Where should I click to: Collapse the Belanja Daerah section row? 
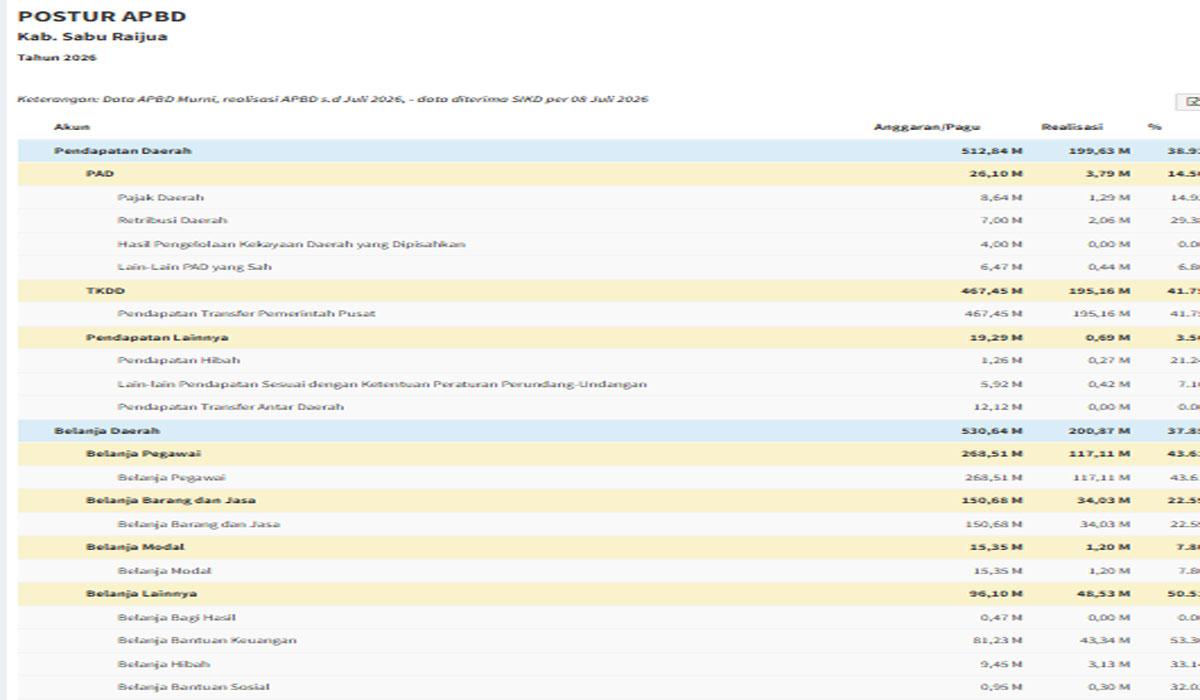[609, 431]
